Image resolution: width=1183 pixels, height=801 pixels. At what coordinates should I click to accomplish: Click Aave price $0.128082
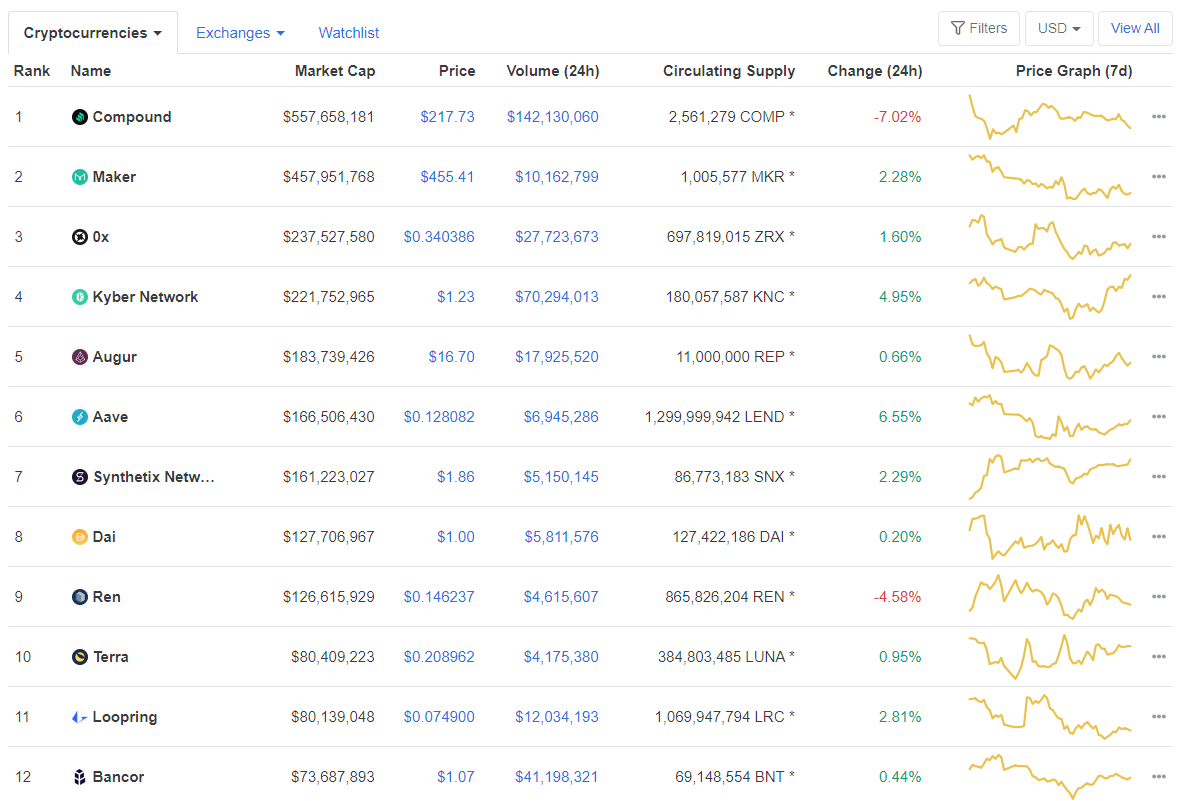[439, 417]
